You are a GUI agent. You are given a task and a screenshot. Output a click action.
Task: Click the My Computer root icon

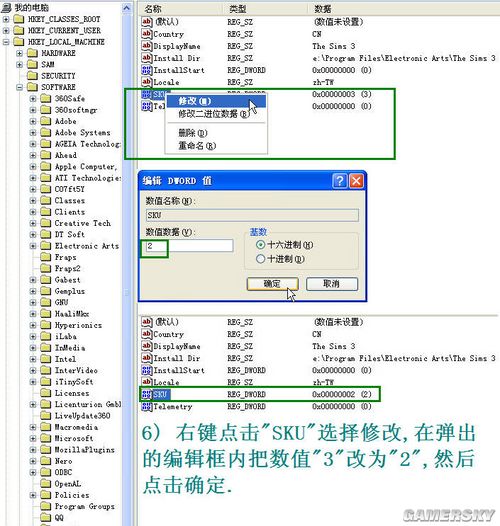pos(6,7)
